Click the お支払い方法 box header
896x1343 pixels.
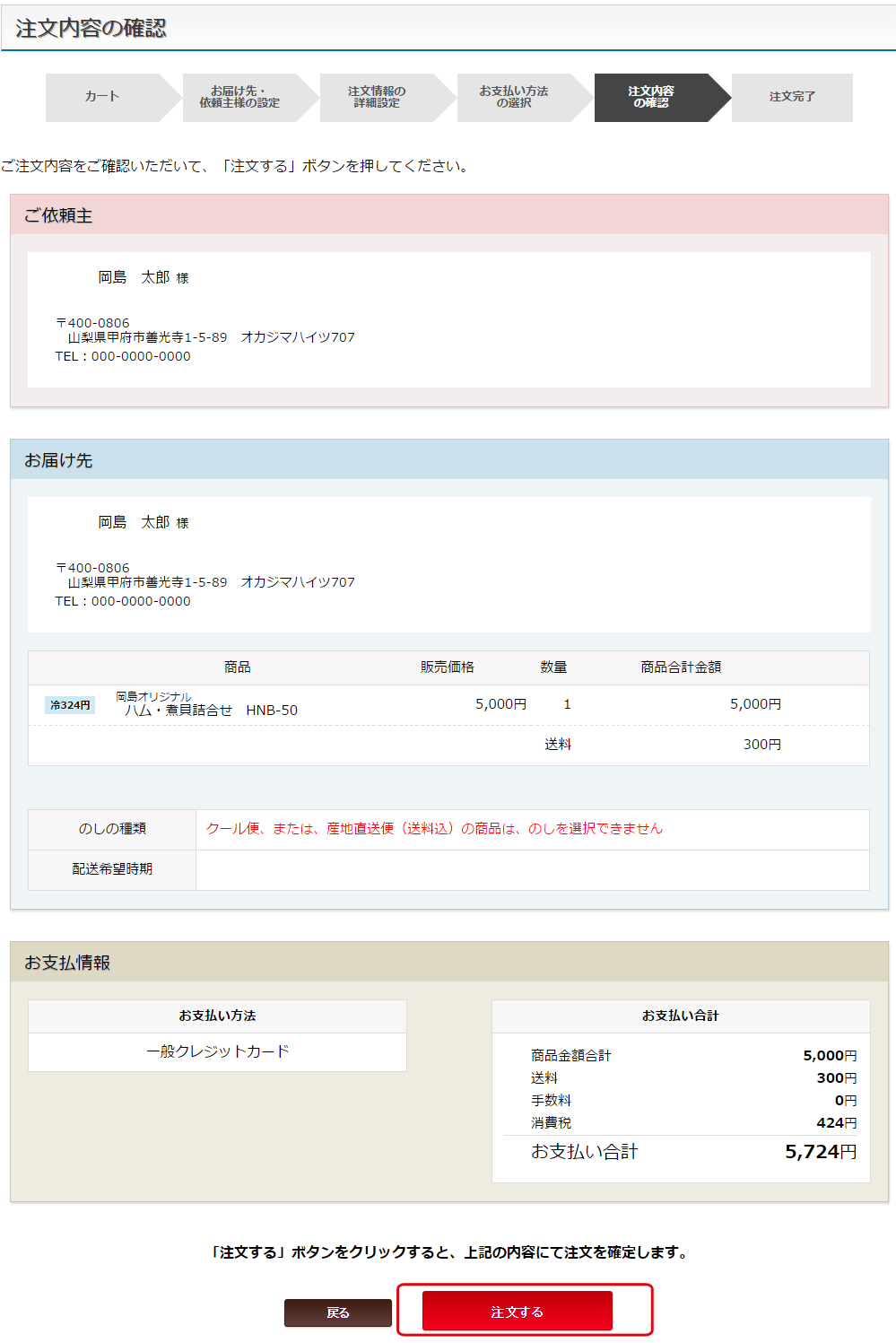[217, 1016]
